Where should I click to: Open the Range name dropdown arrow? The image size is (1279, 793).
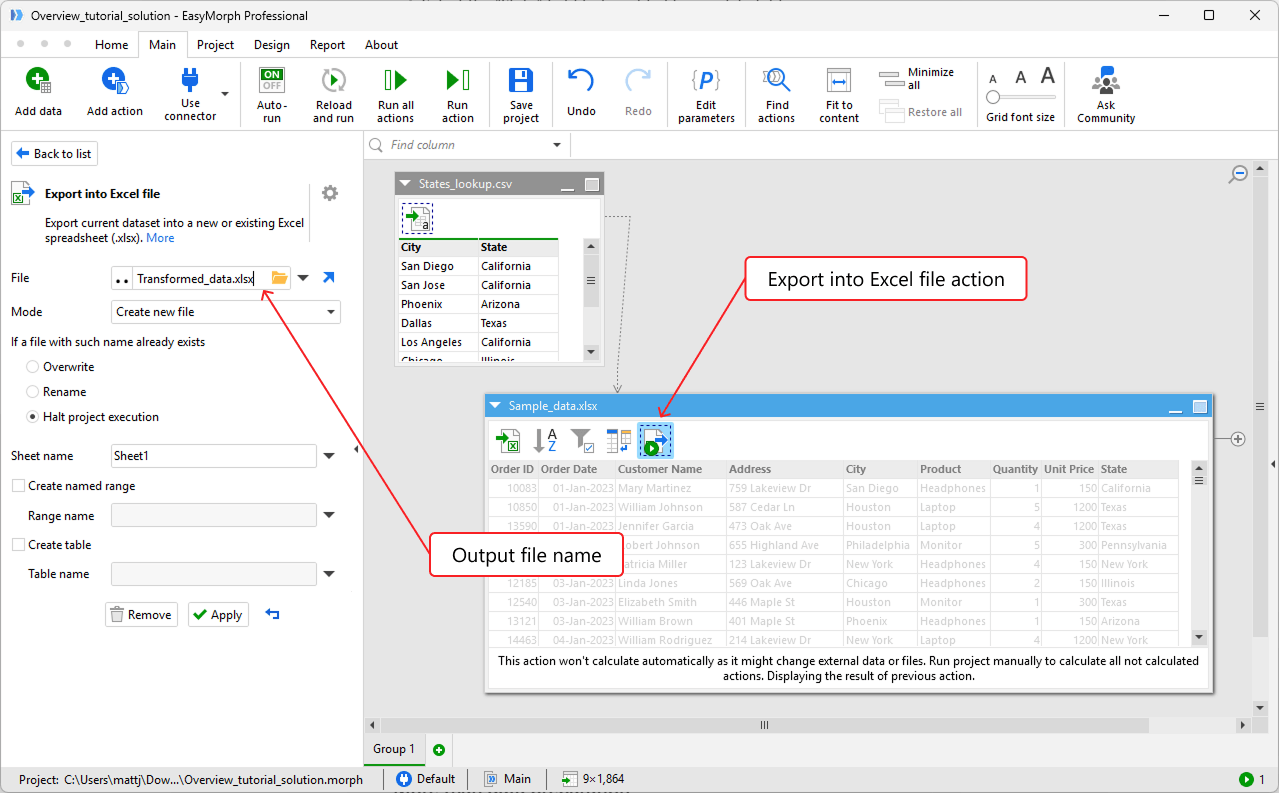(329, 516)
